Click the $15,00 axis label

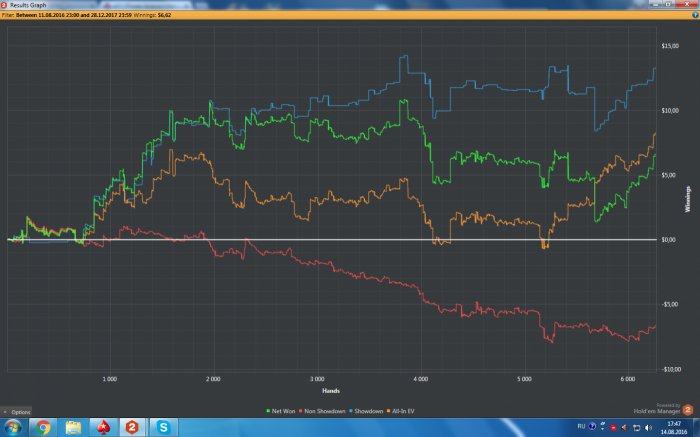tap(670, 46)
